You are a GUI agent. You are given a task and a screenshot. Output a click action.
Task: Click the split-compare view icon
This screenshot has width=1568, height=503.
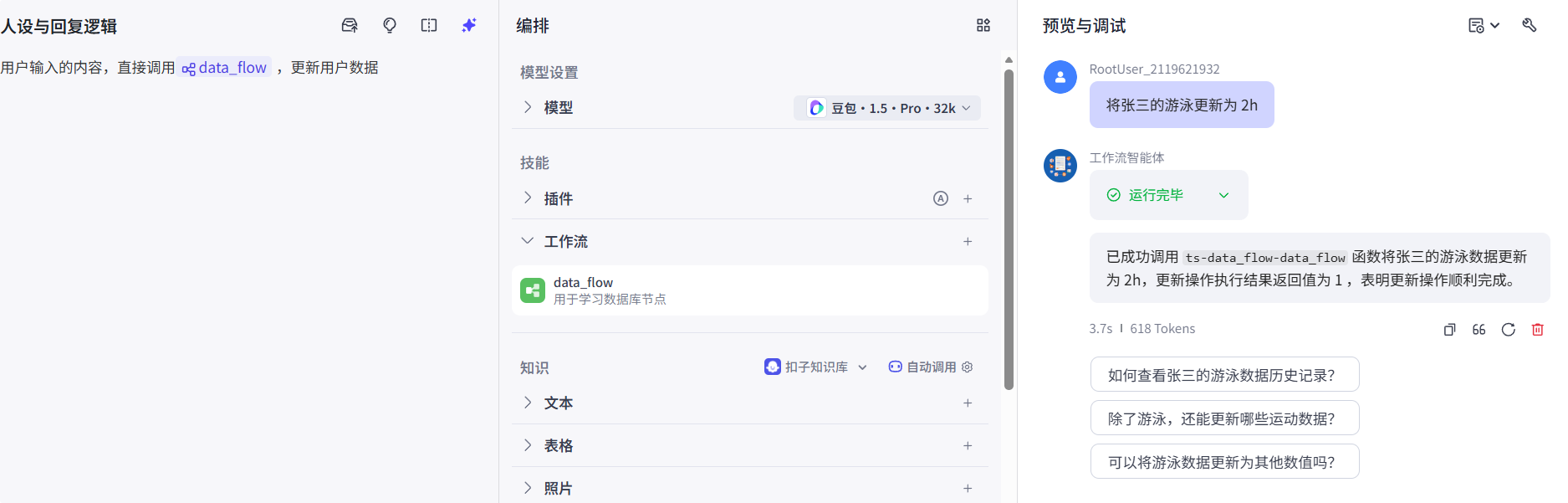pos(428,25)
